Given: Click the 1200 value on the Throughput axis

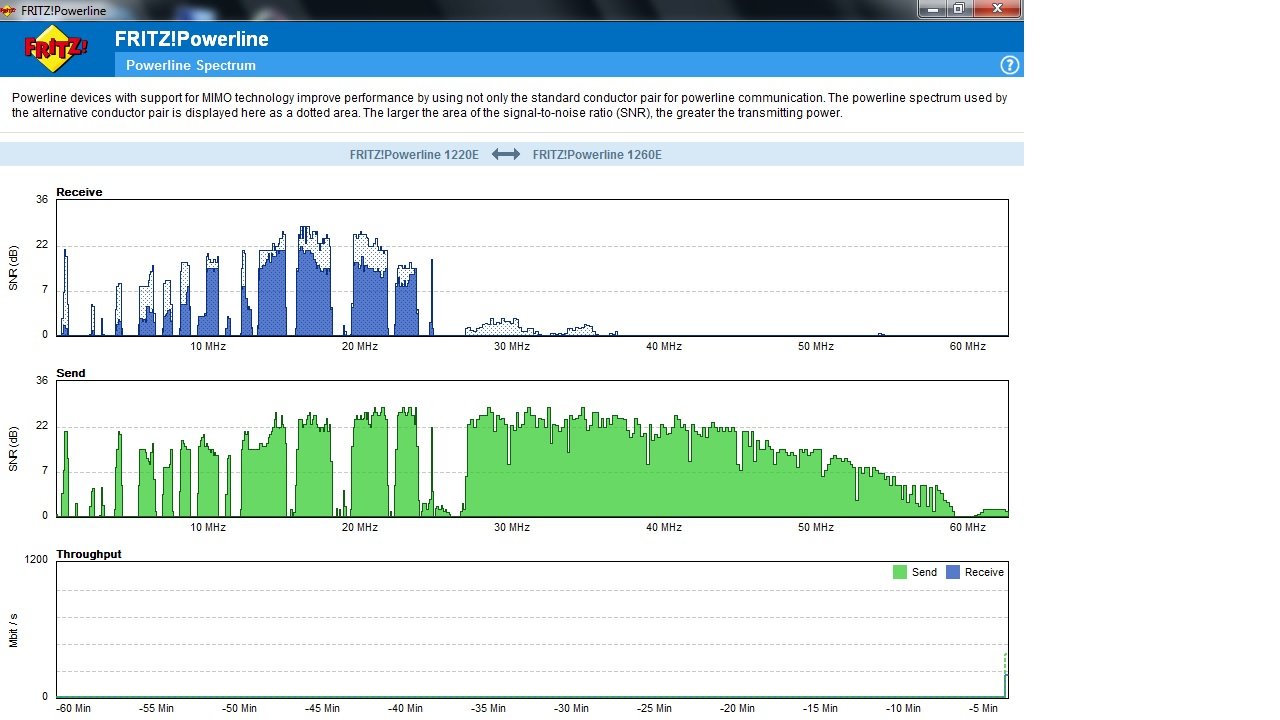Looking at the screenshot, I should [36, 560].
